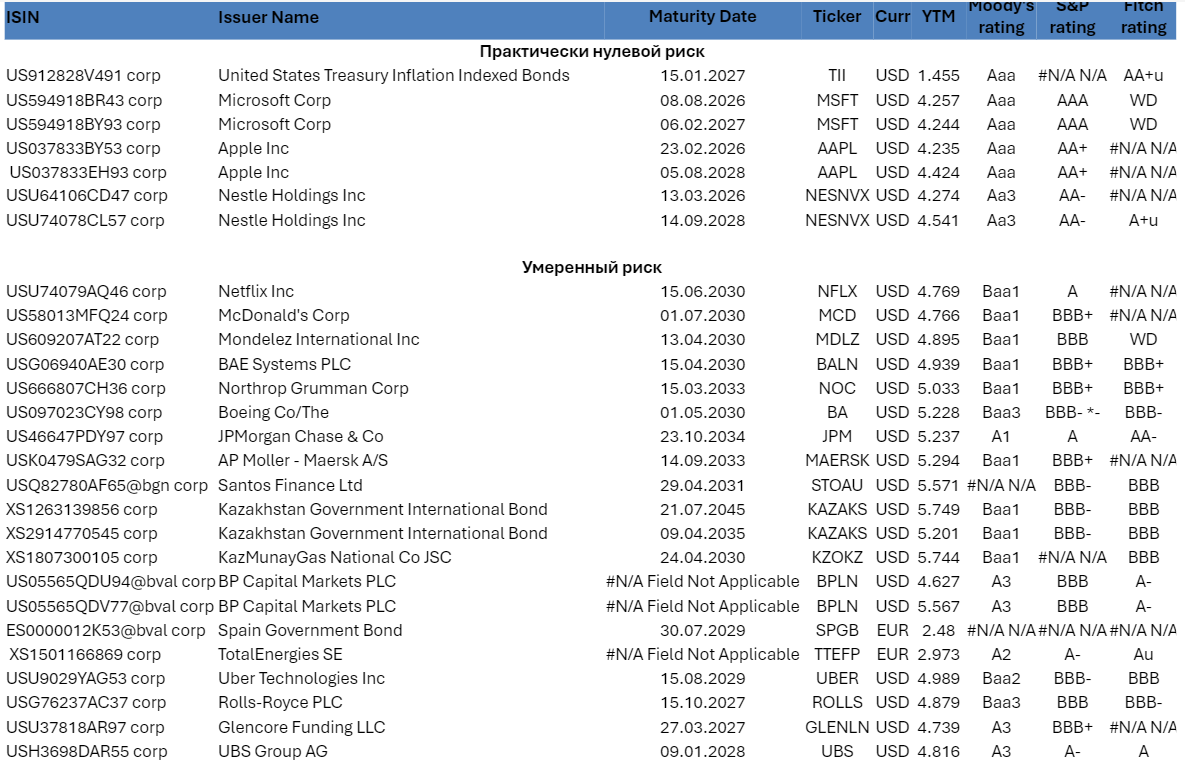Click KazMunayGas National Co JSC cell
The height and width of the screenshot is (763, 1185).
pyautogui.click(x=334, y=558)
